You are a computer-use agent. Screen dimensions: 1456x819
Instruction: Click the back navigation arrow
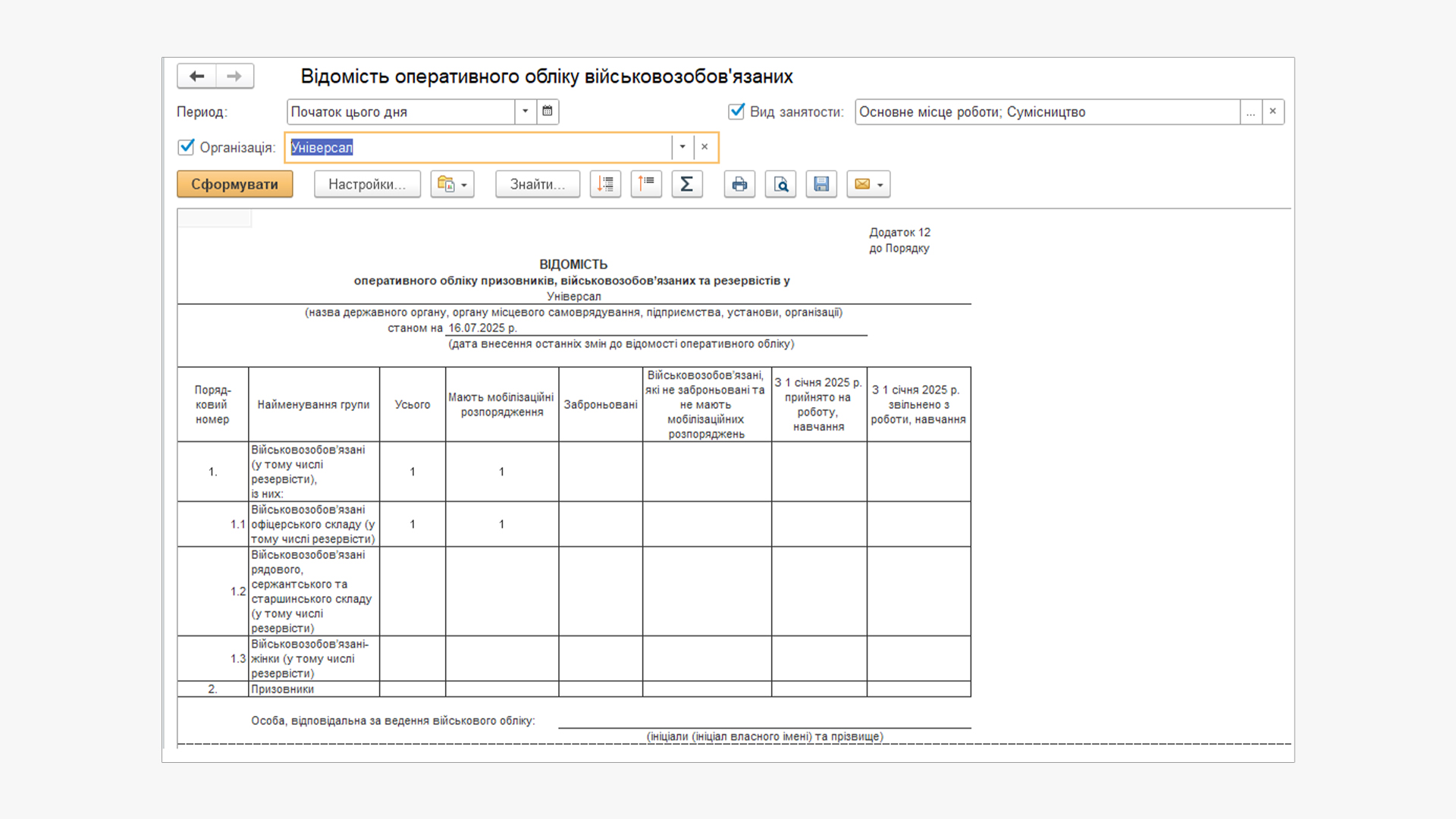(196, 76)
